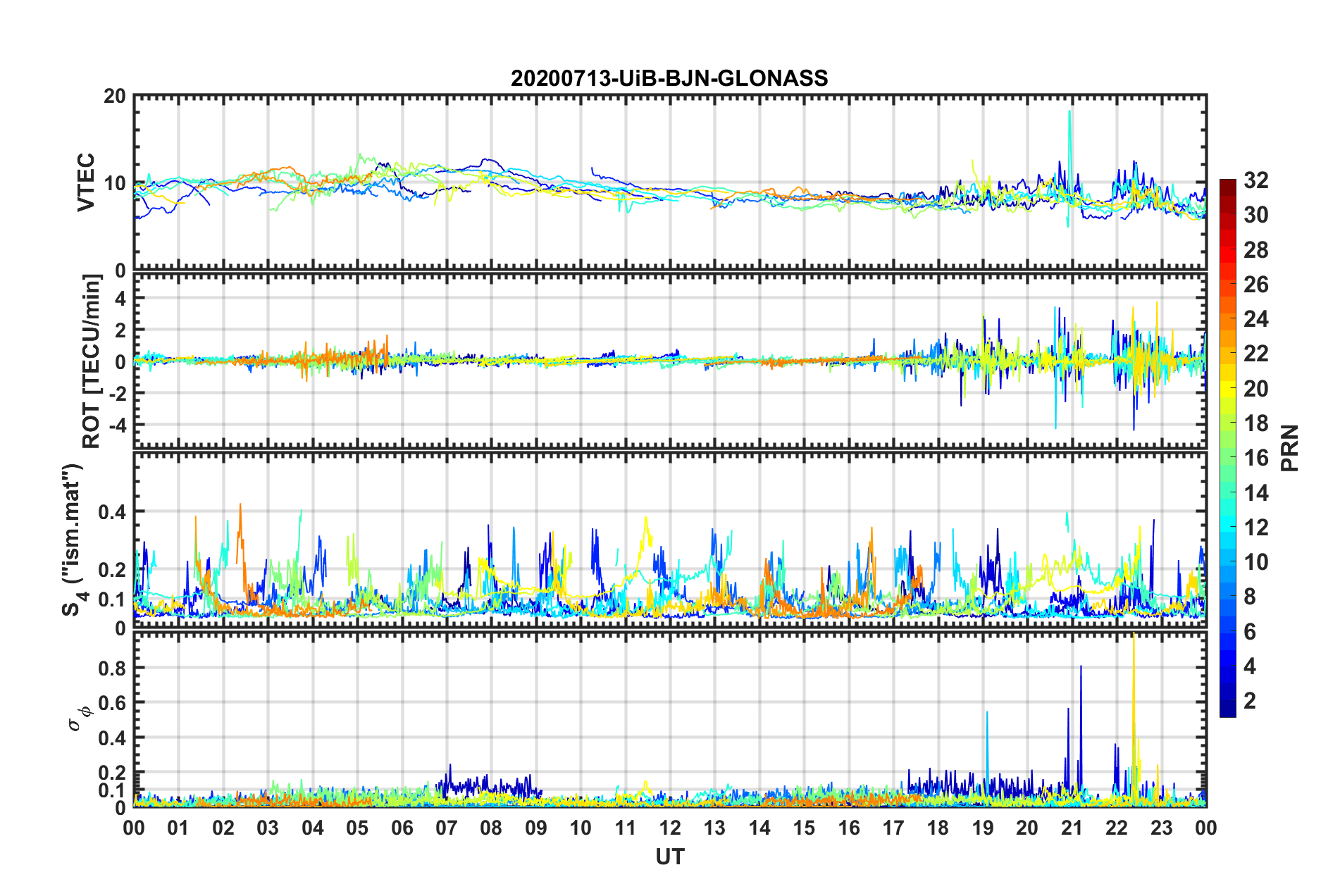Click x-axis tick label 06
1340x896 pixels.
coord(402,828)
